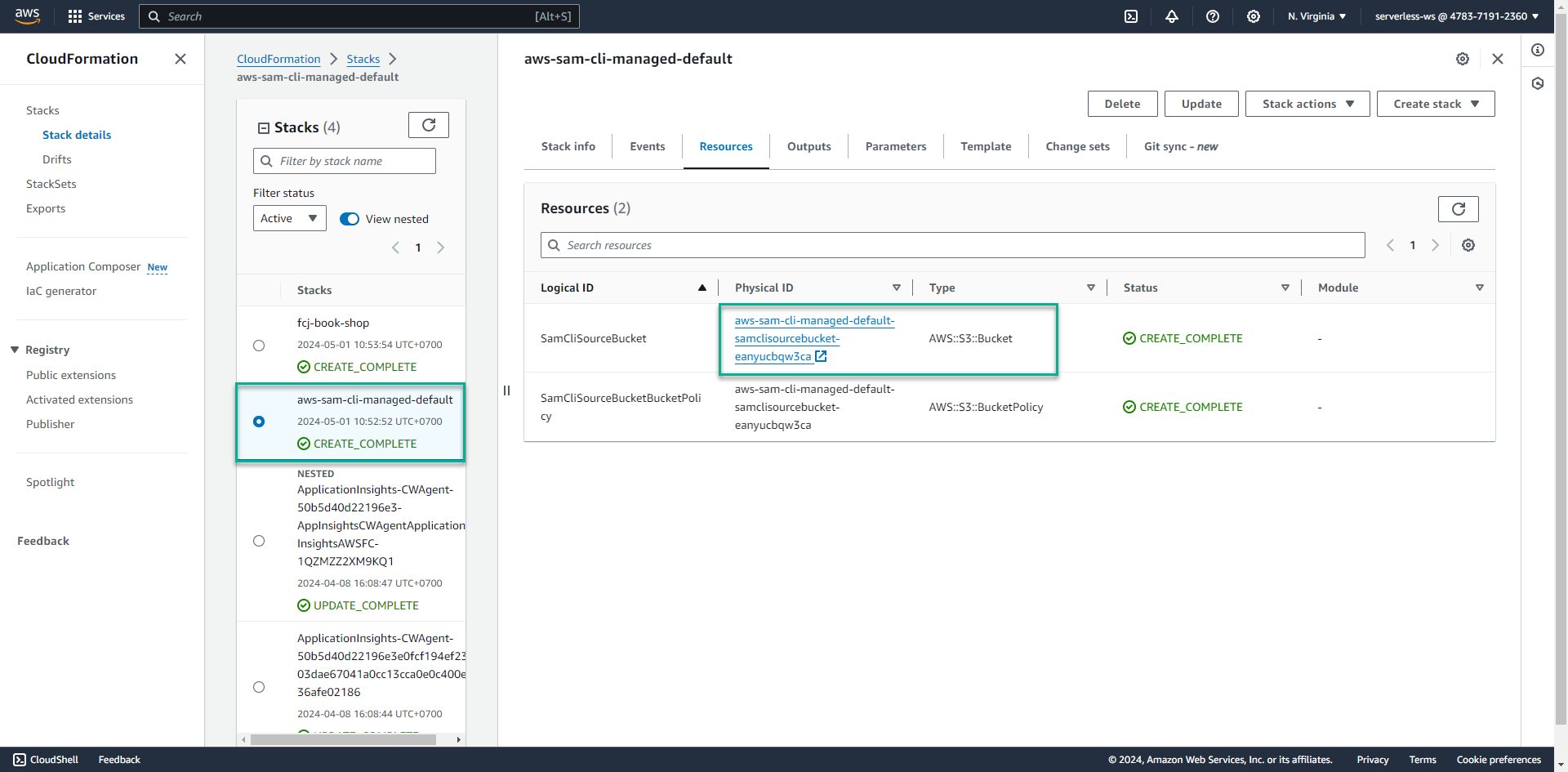Go to previous page of stacks
This screenshot has width=1568, height=772.
click(x=396, y=248)
